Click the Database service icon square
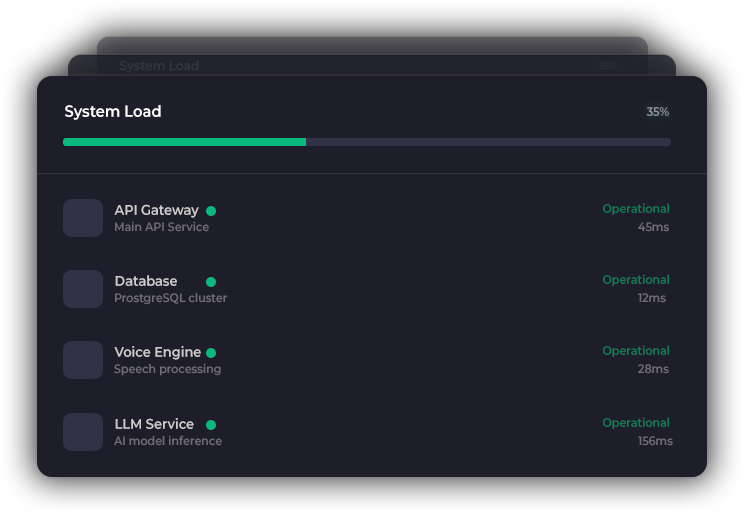 tap(83, 289)
